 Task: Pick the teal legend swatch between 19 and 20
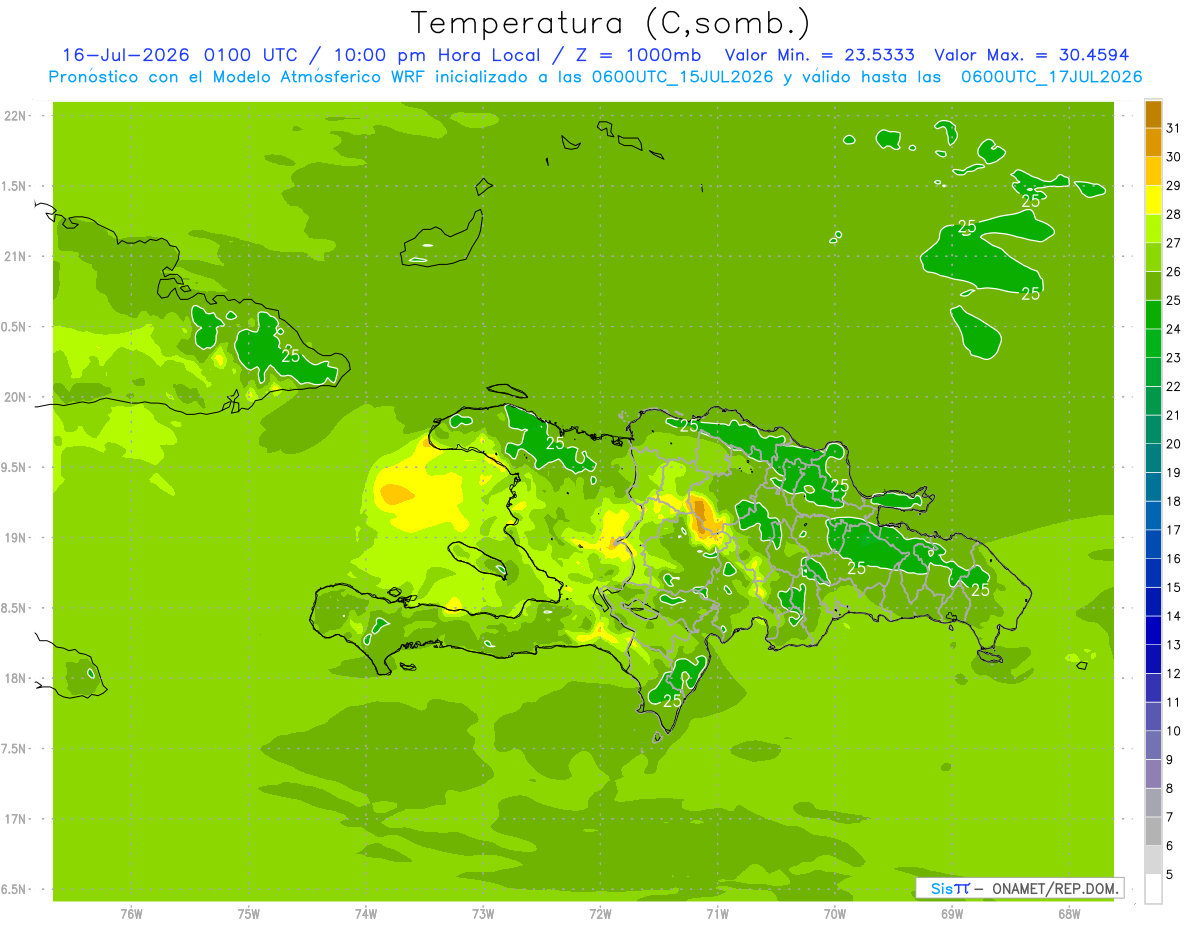pos(1153,458)
